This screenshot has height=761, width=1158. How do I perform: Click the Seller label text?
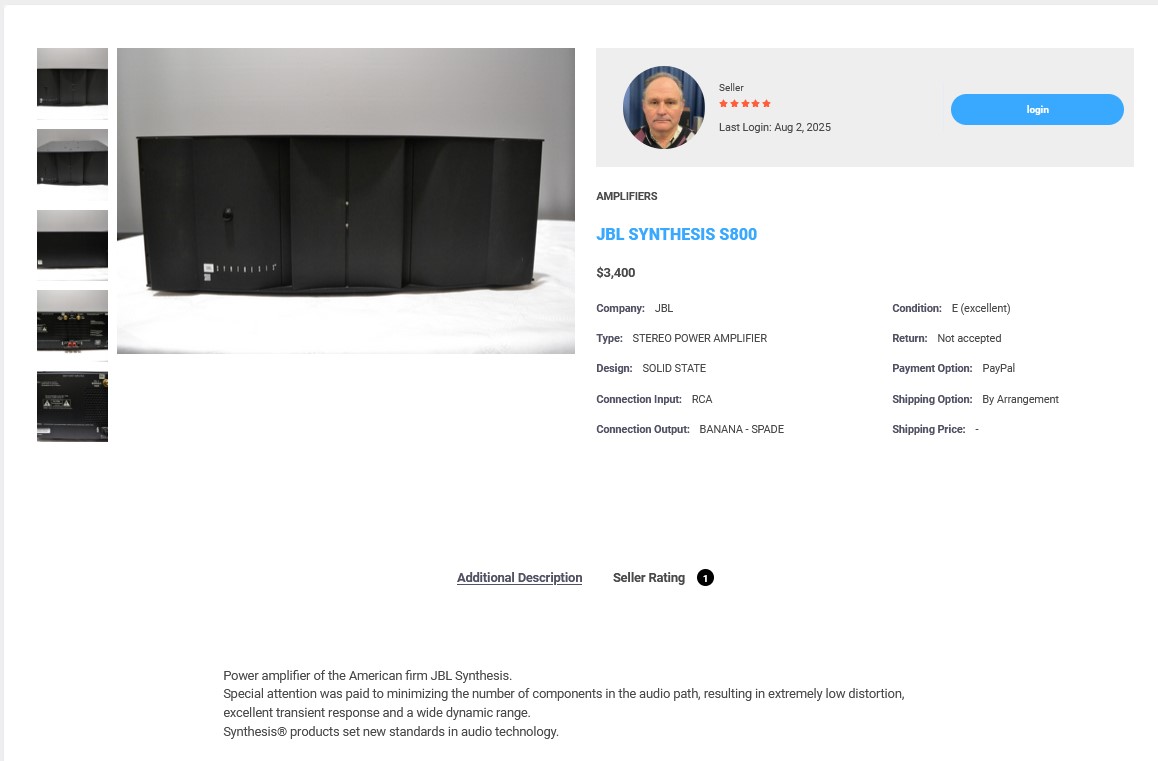tap(731, 87)
